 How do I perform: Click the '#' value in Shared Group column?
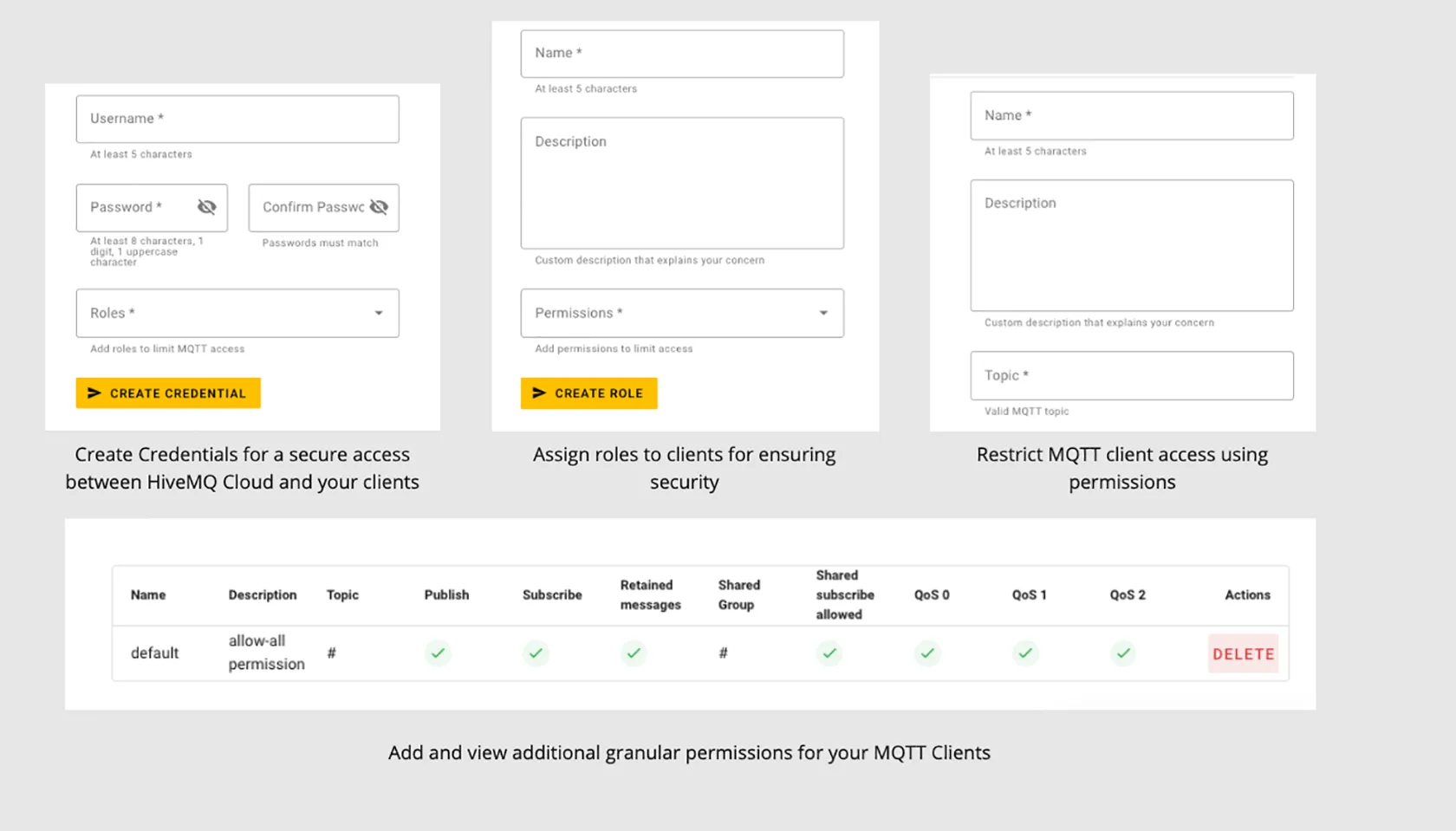point(723,652)
